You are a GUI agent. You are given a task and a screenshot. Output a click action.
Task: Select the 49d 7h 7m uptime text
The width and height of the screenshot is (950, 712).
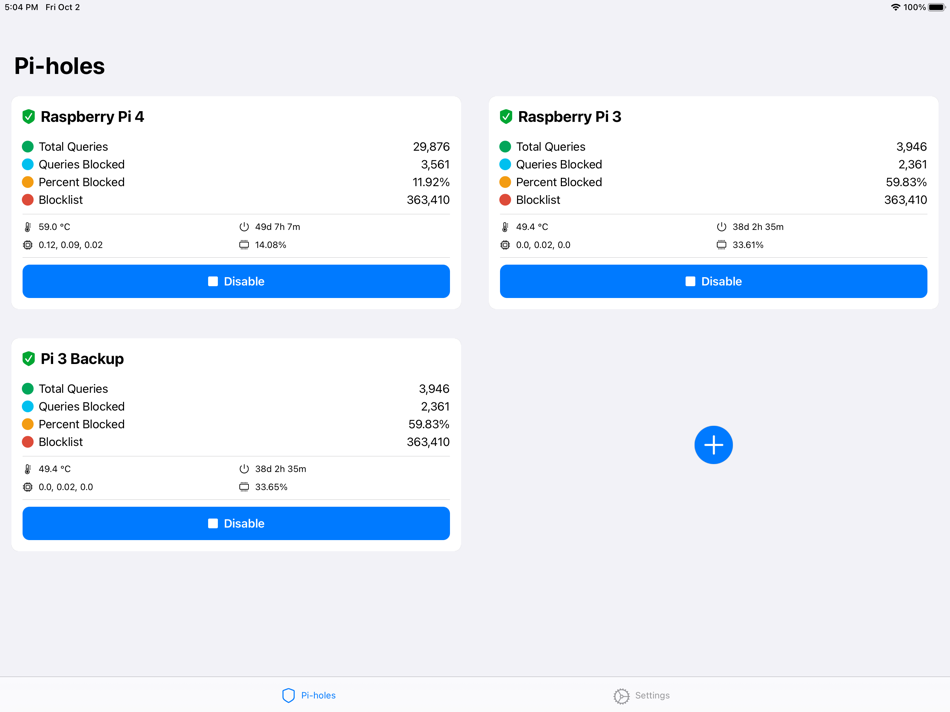coord(277,227)
